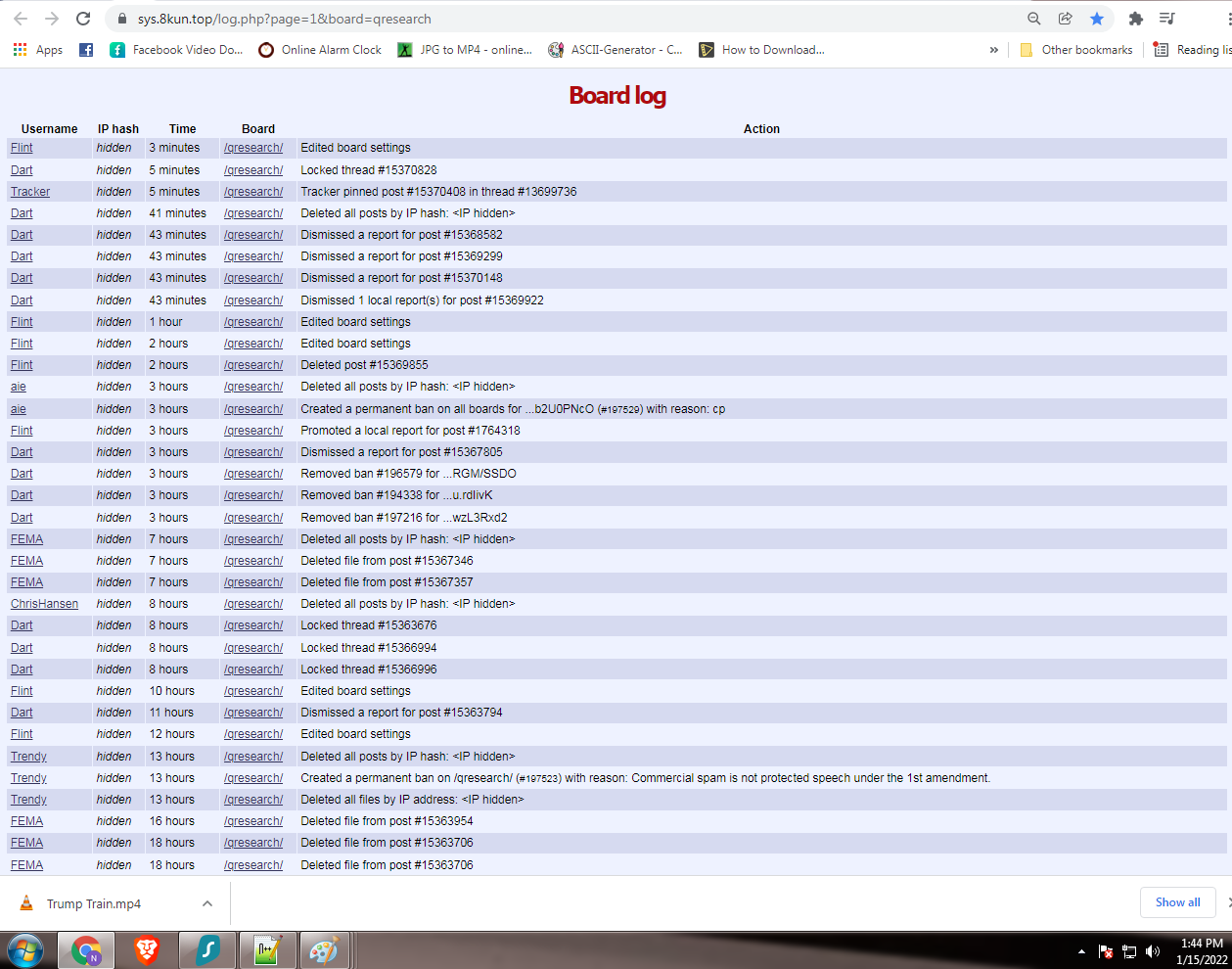Open Flint link beside Promoted a local report
Image resolution: width=1232 pixels, height=969 pixels.
(x=22, y=431)
